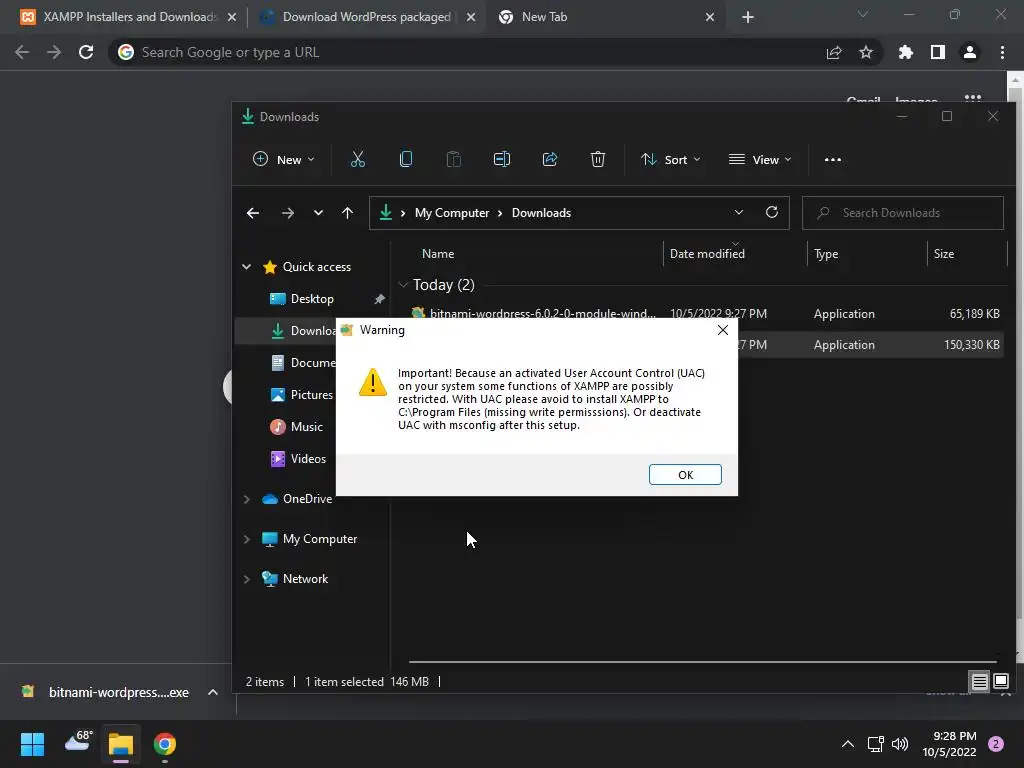This screenshot has width=1024, height=768.
Task: Sort files by the Size column header
Action: (x=944, y=254)
